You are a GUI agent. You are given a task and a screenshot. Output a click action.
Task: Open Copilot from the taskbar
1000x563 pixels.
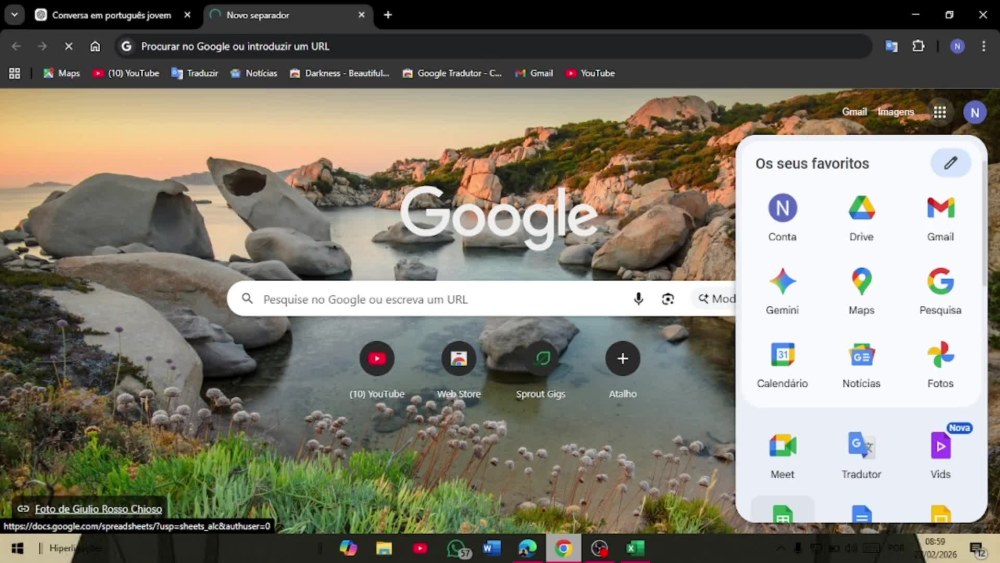pos(348,548)
